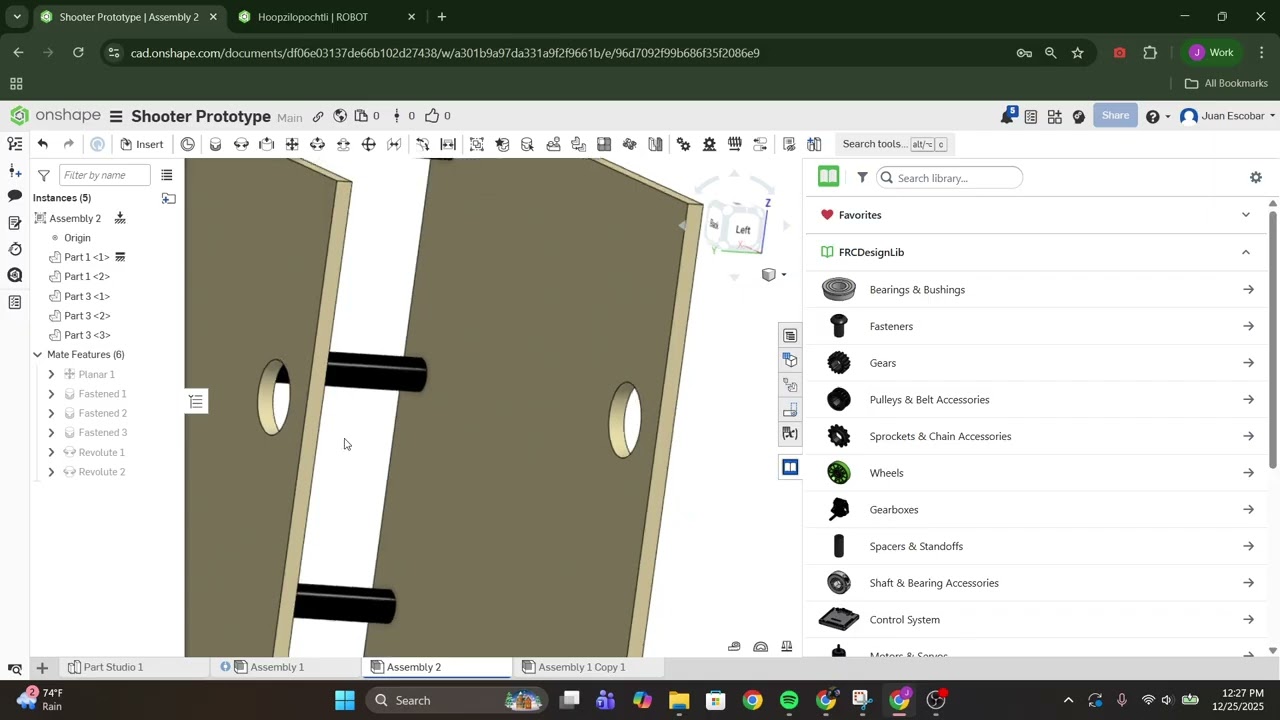
Task: Click the link icon beside Main
Action: pos(318,116)
